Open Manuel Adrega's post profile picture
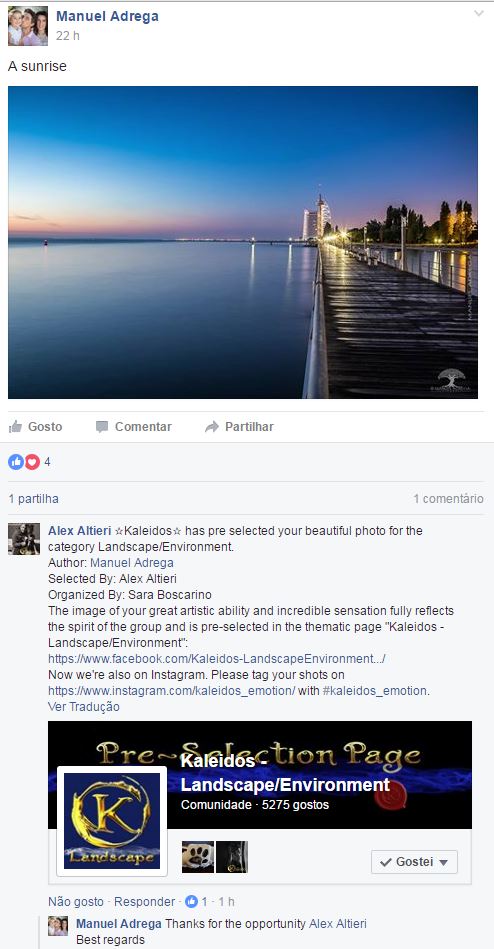494x949 pixels. coord(28,26)
